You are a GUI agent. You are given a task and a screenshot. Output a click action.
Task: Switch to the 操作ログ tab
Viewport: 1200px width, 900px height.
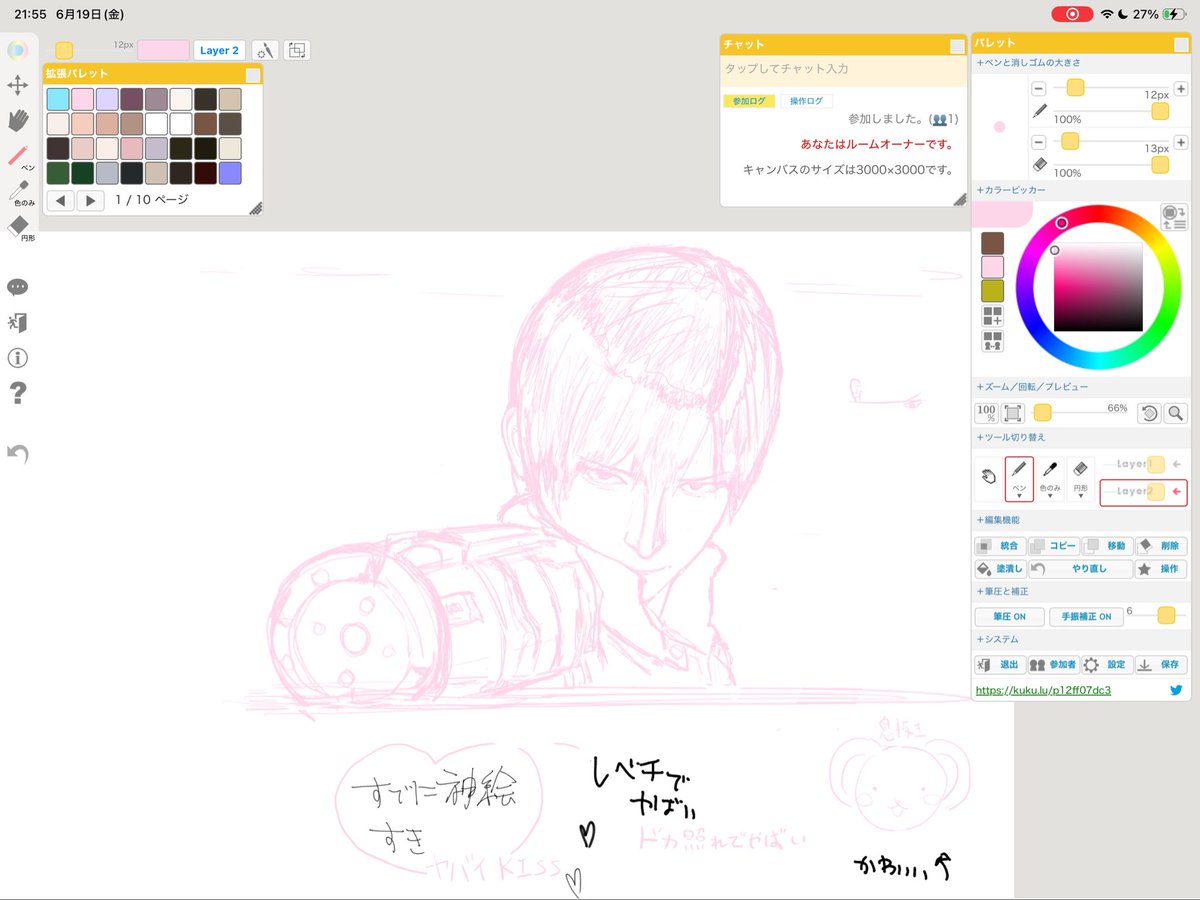point(806,101)
